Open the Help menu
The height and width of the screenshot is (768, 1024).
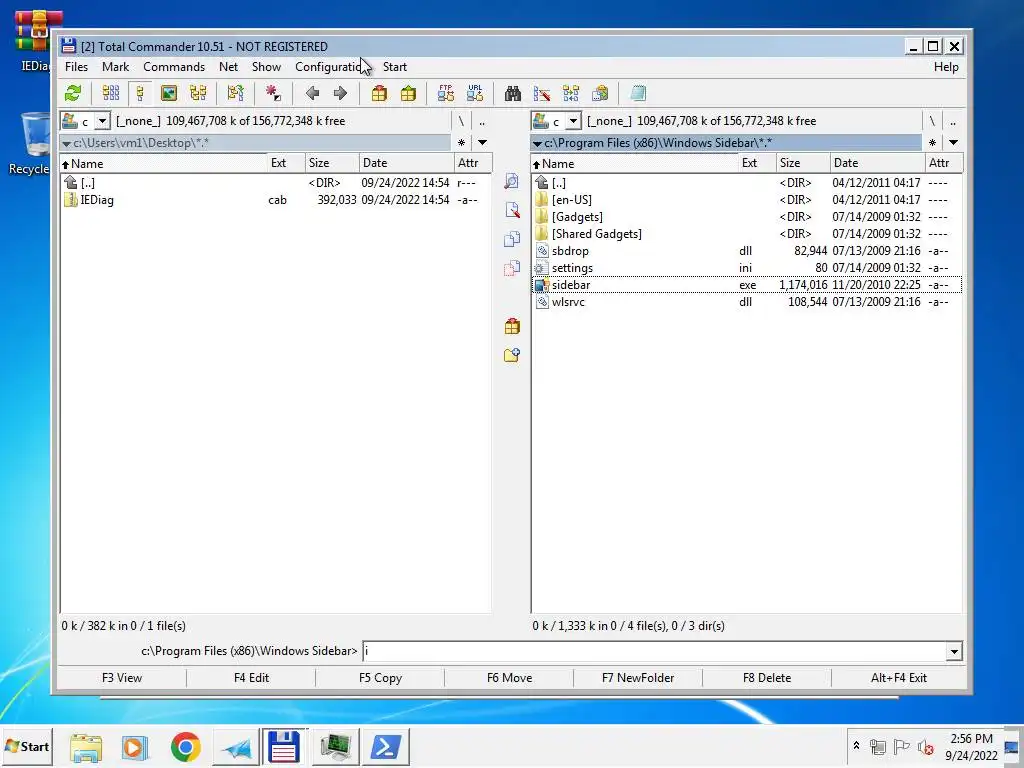click(x=946, y=67)
